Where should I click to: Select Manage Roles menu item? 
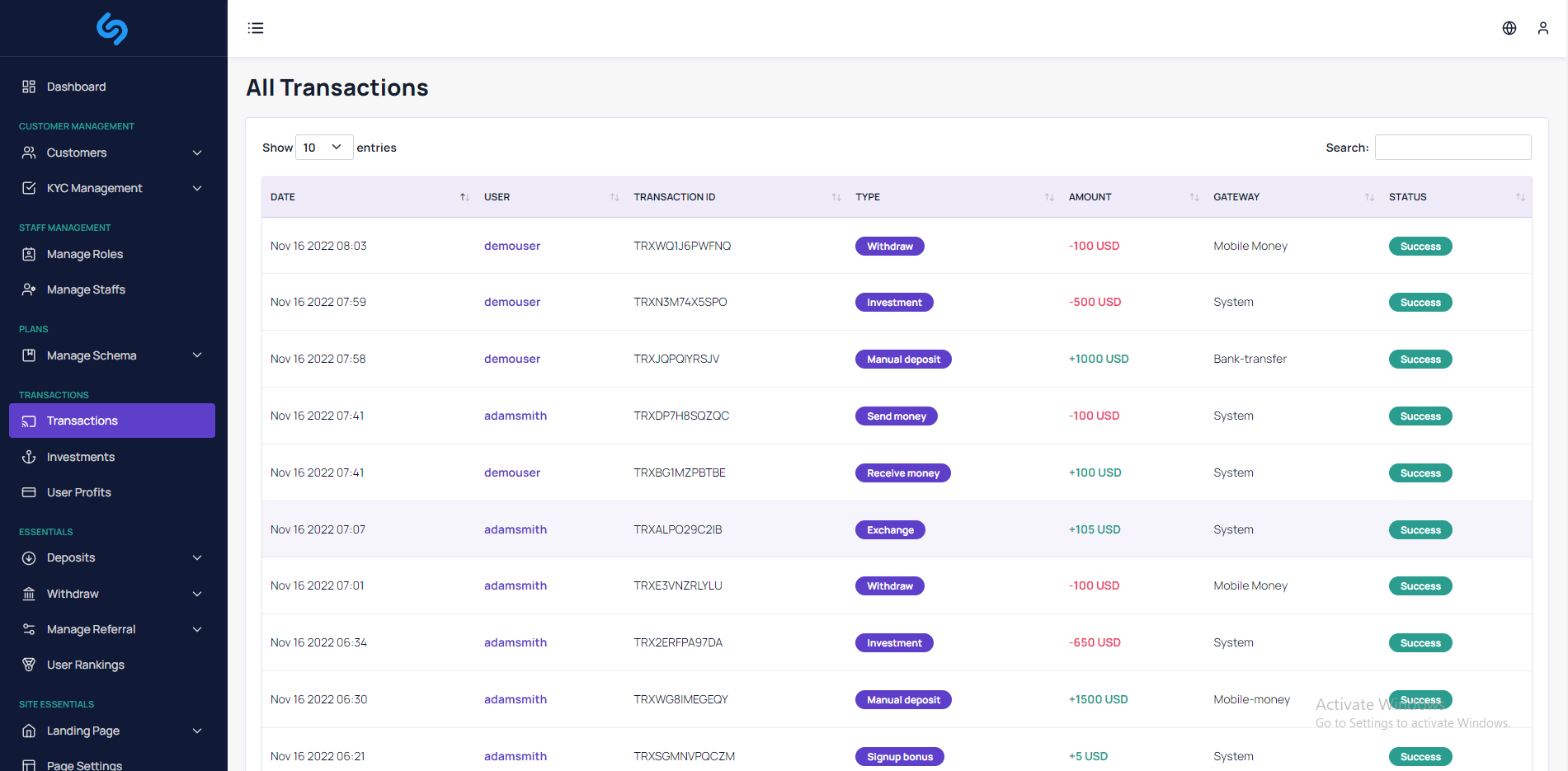[85, 254]
